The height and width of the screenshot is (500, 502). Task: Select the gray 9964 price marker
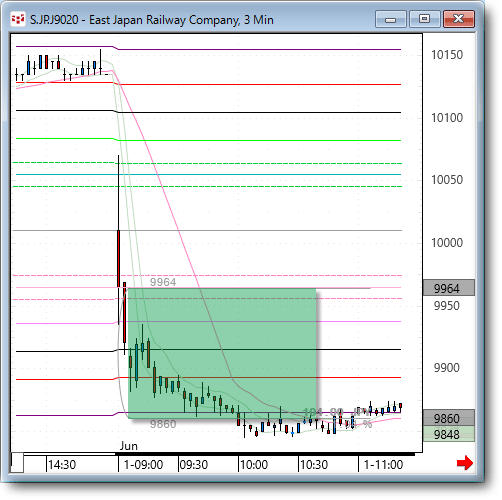(x=449, y=288)
